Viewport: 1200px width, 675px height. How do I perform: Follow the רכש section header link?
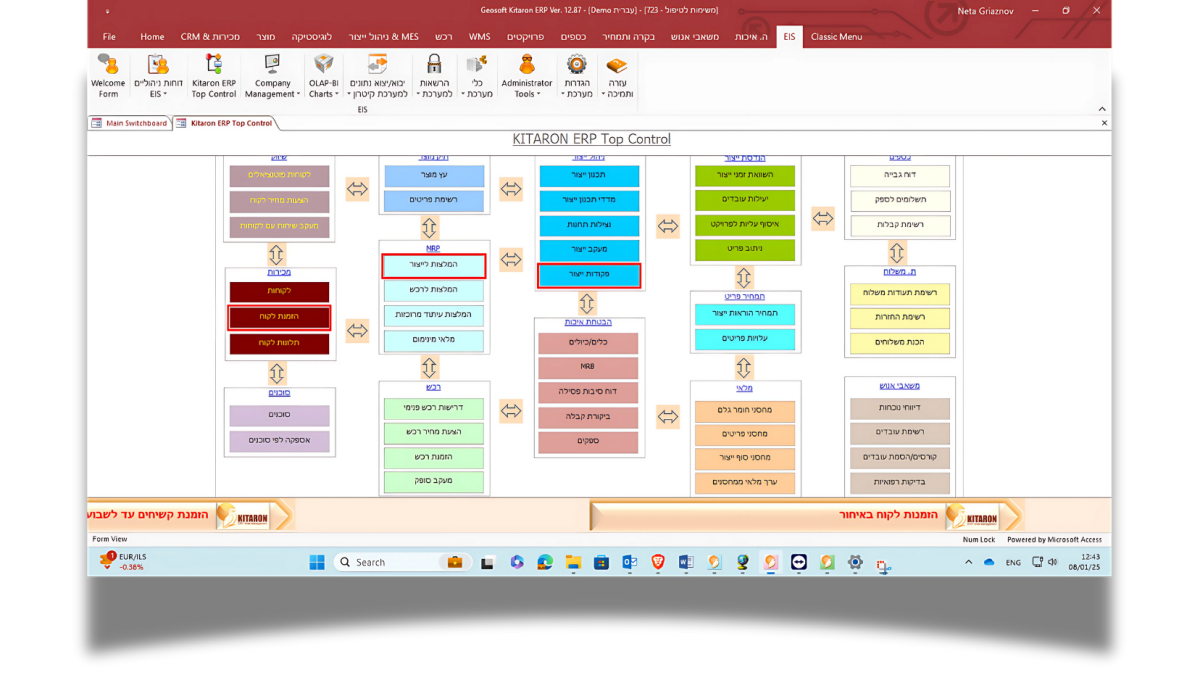coord(433,387)
